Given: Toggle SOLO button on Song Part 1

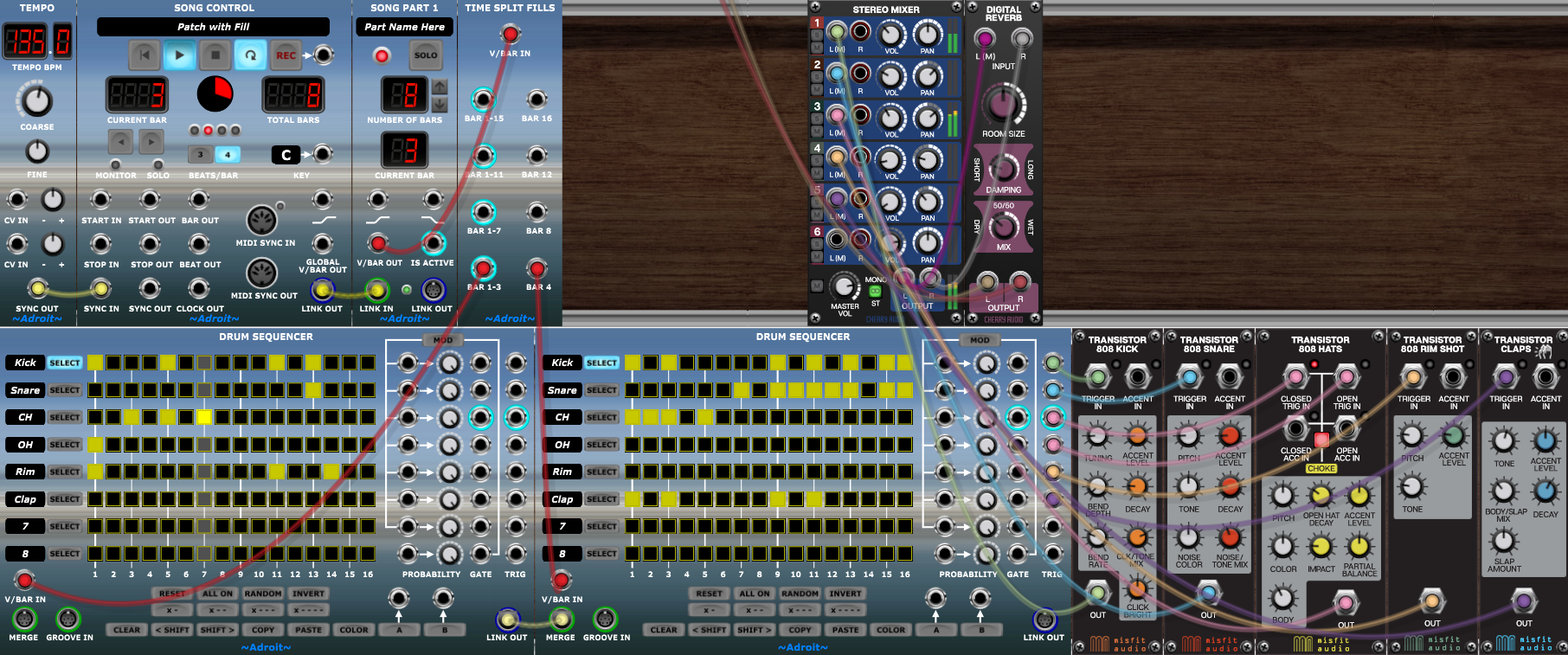Looking at the screenshot, I should tap(425, 55).
